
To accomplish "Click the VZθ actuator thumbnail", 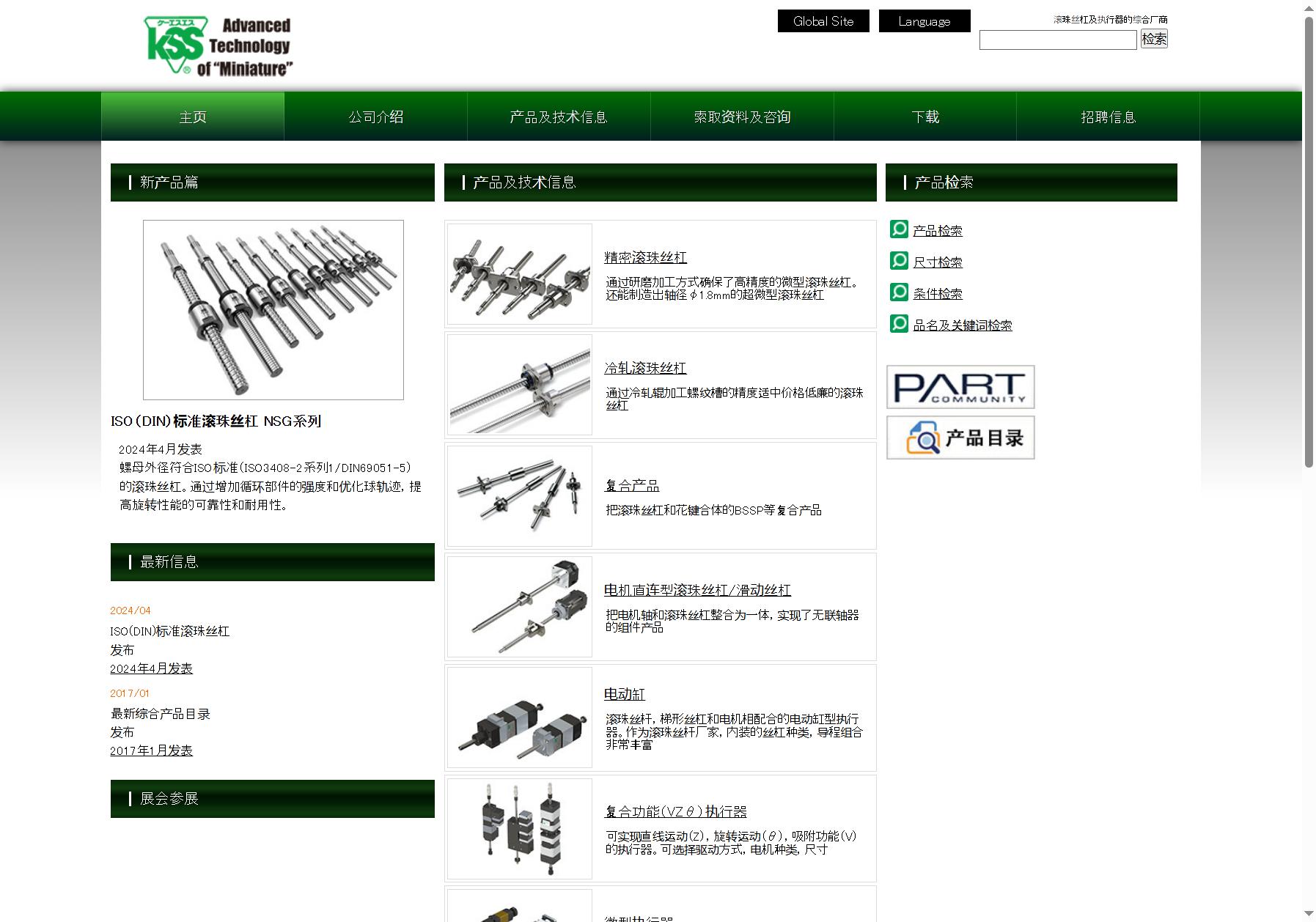I will (x=520, y=829).
